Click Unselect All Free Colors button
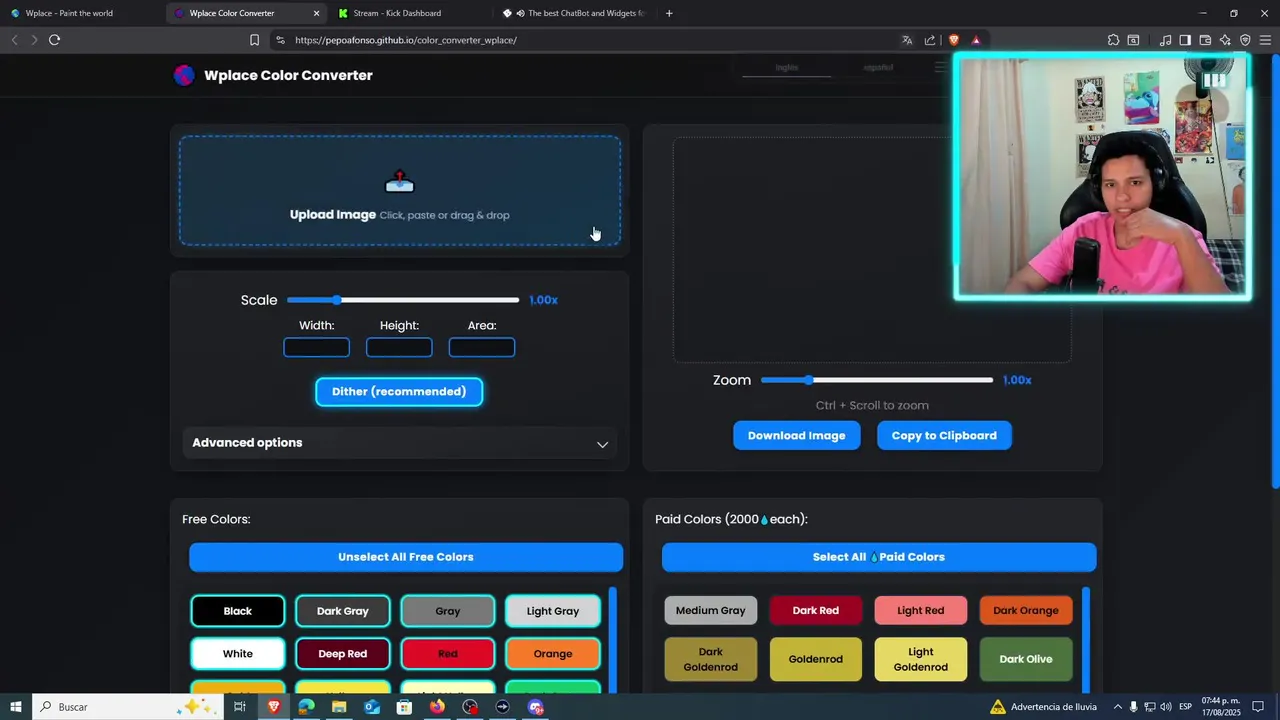 click(x=406, y=557)
